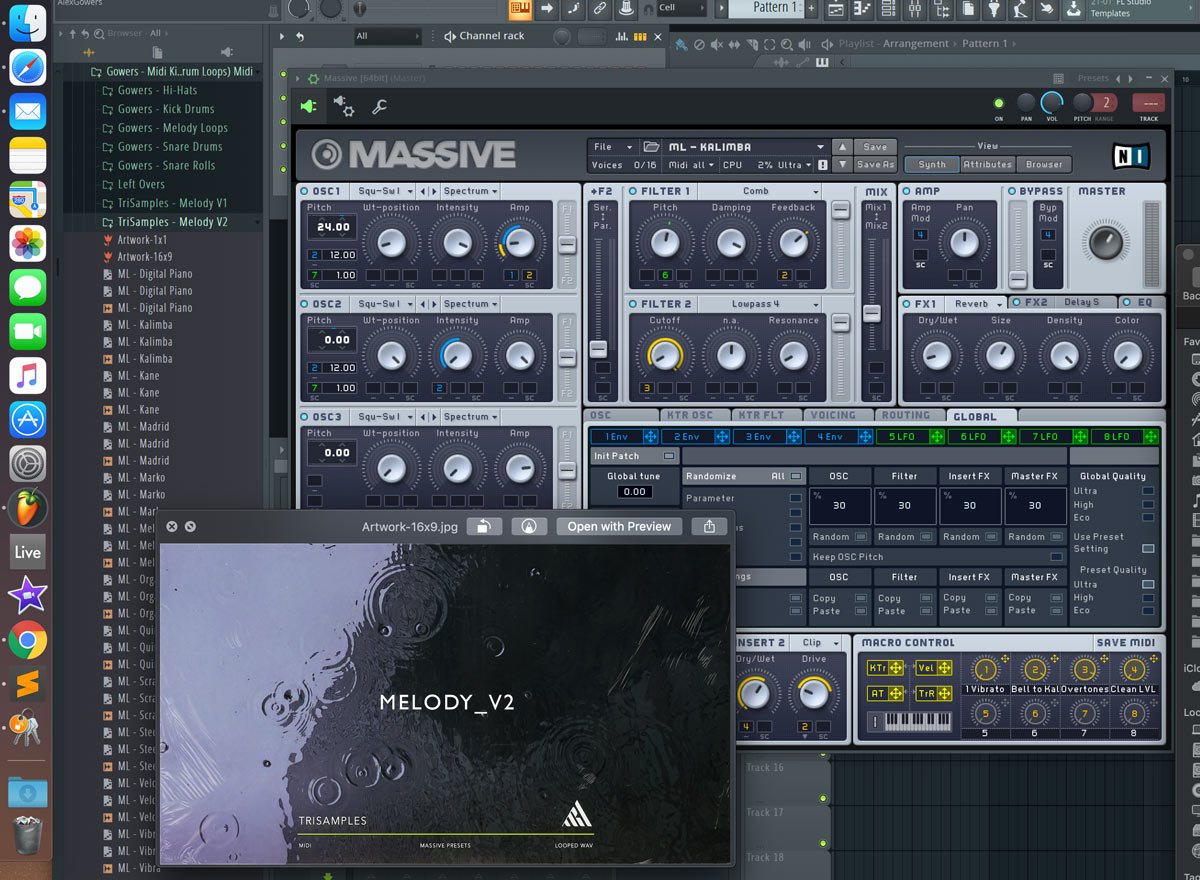Open the Midi all channel dropdown
1200x880 pixels.
[x=692, y=165]
